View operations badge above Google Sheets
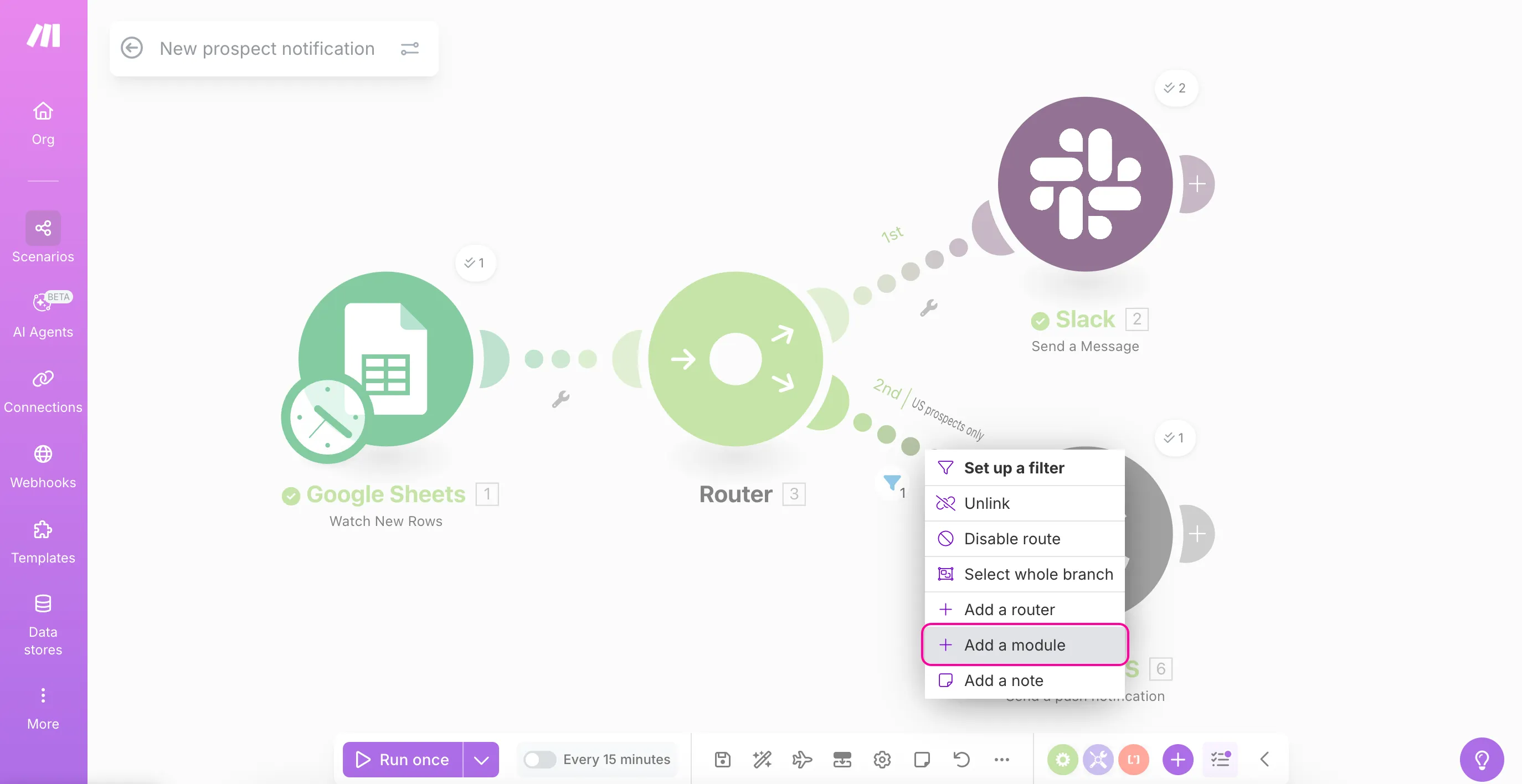This screenshot has width=1522, height=784. coord(475,263)
